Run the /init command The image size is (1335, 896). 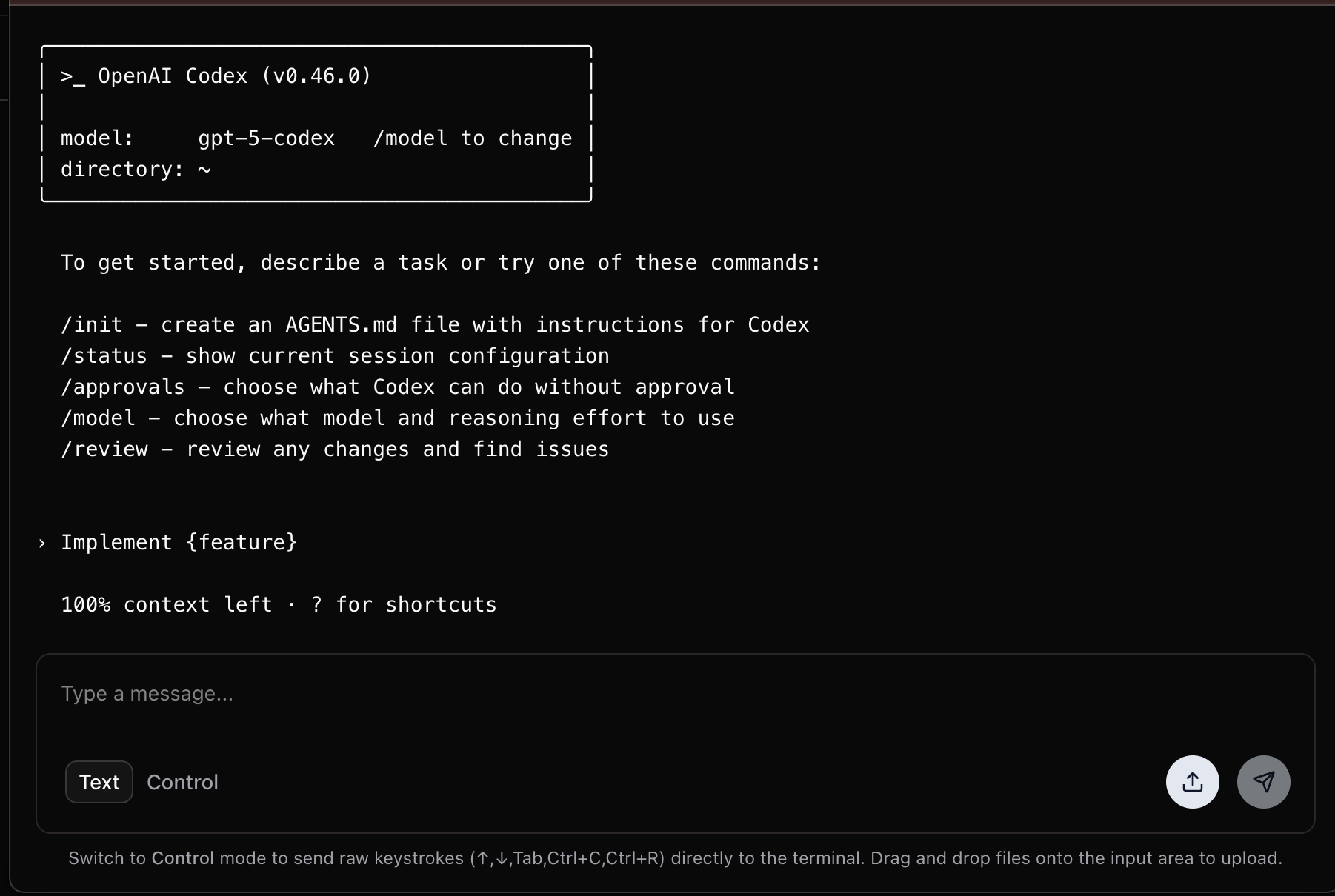(90, 324)
